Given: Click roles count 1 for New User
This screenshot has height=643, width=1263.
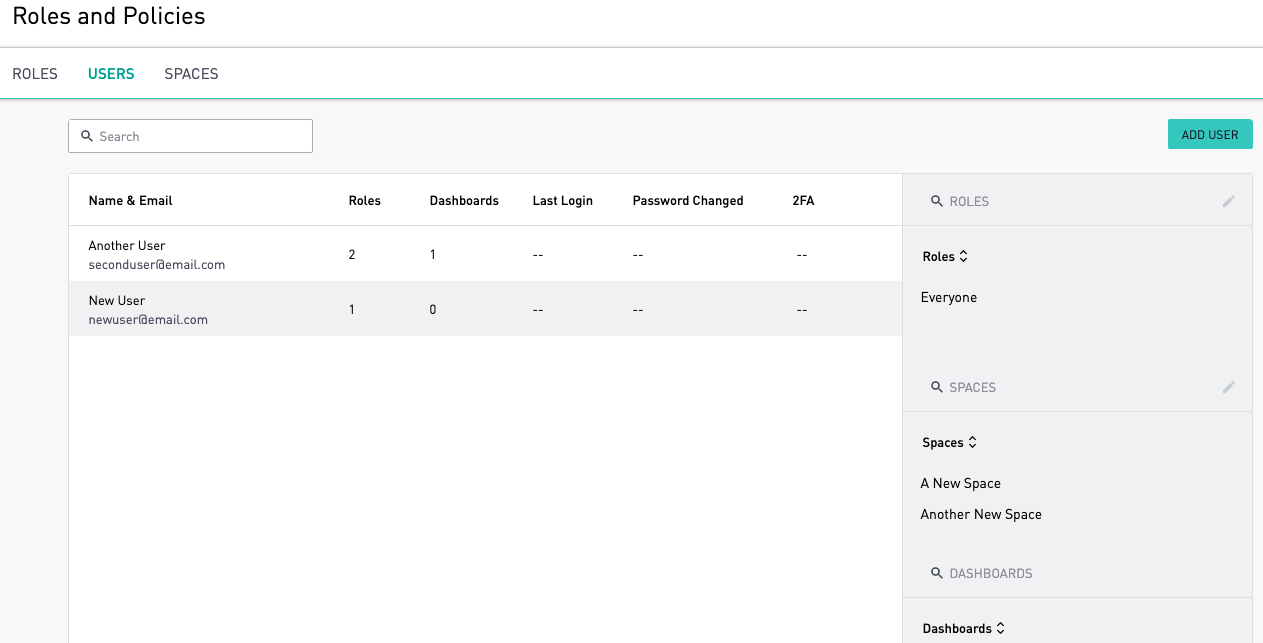Looking at the screenshot, I should (352, 310).
